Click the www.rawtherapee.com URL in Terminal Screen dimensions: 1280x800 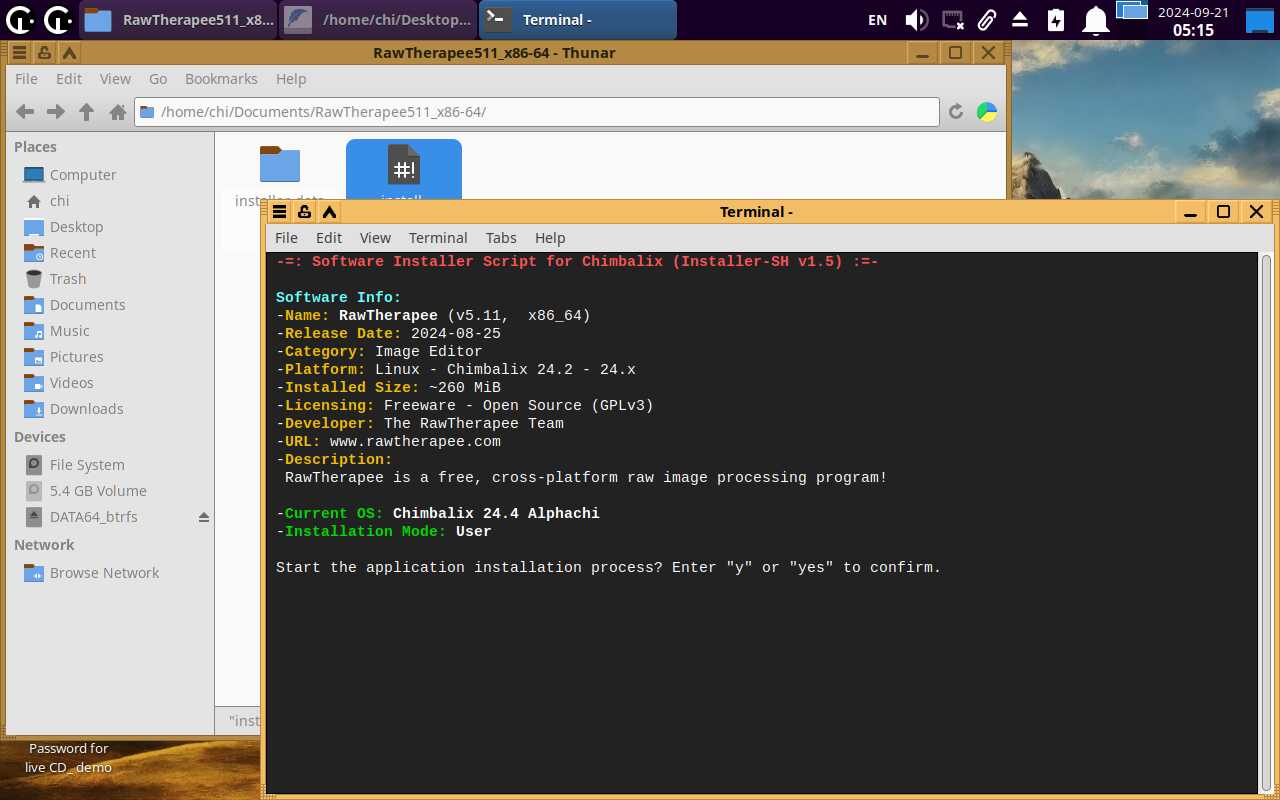(415, 442)
